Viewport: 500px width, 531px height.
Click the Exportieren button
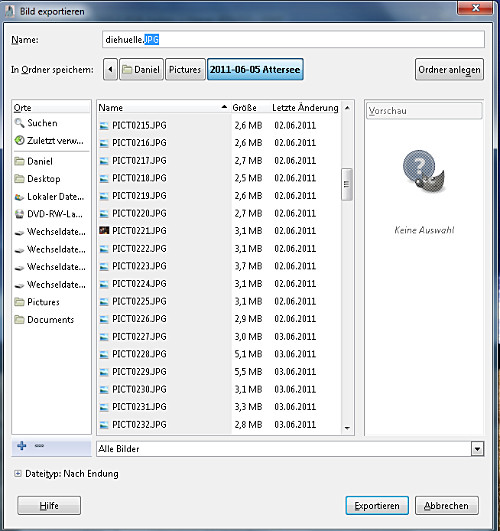pyautogui.click(x=377, y=506)
